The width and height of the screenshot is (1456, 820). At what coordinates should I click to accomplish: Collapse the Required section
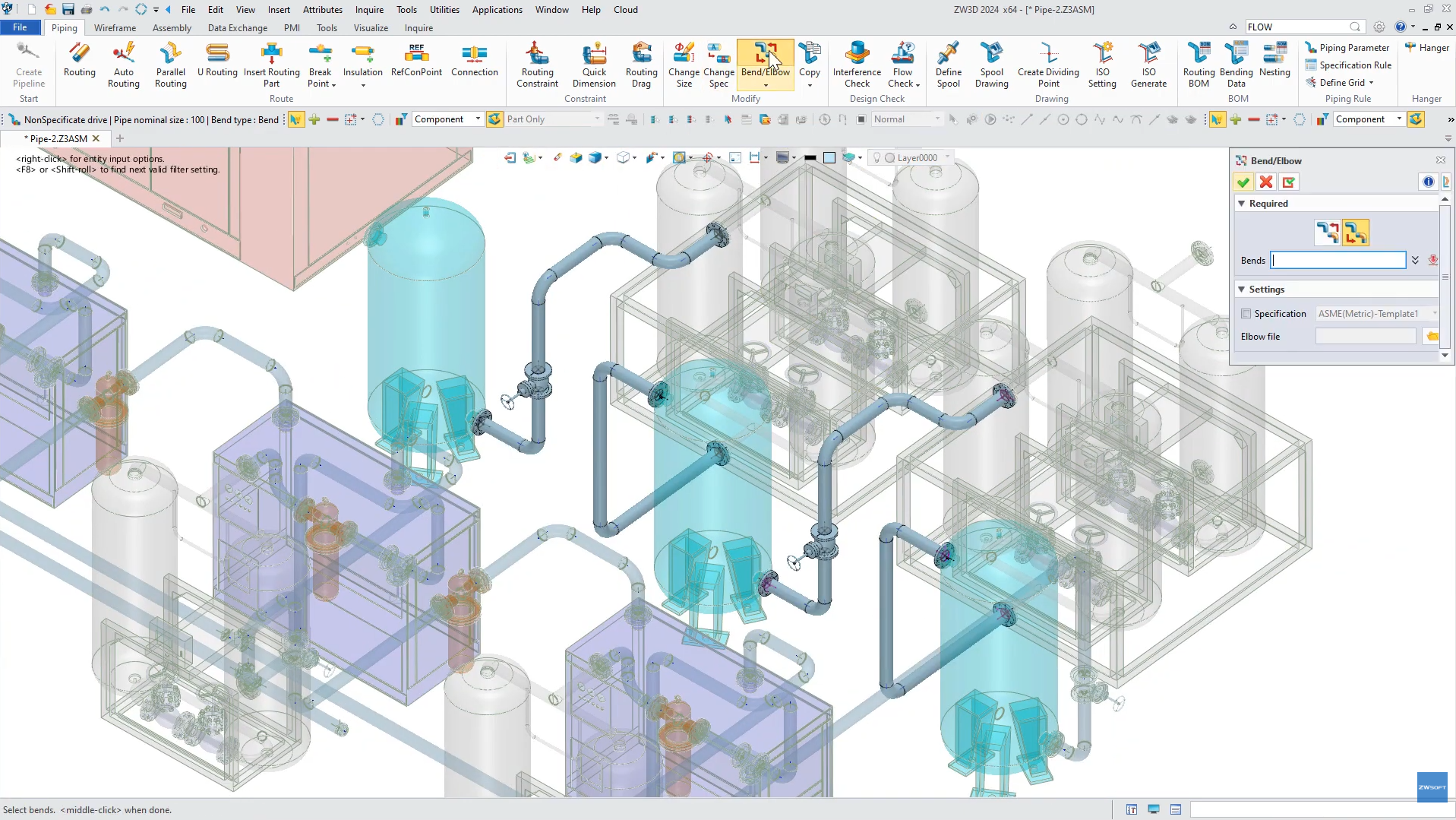pyautogui.click(x=1242, y=204)
